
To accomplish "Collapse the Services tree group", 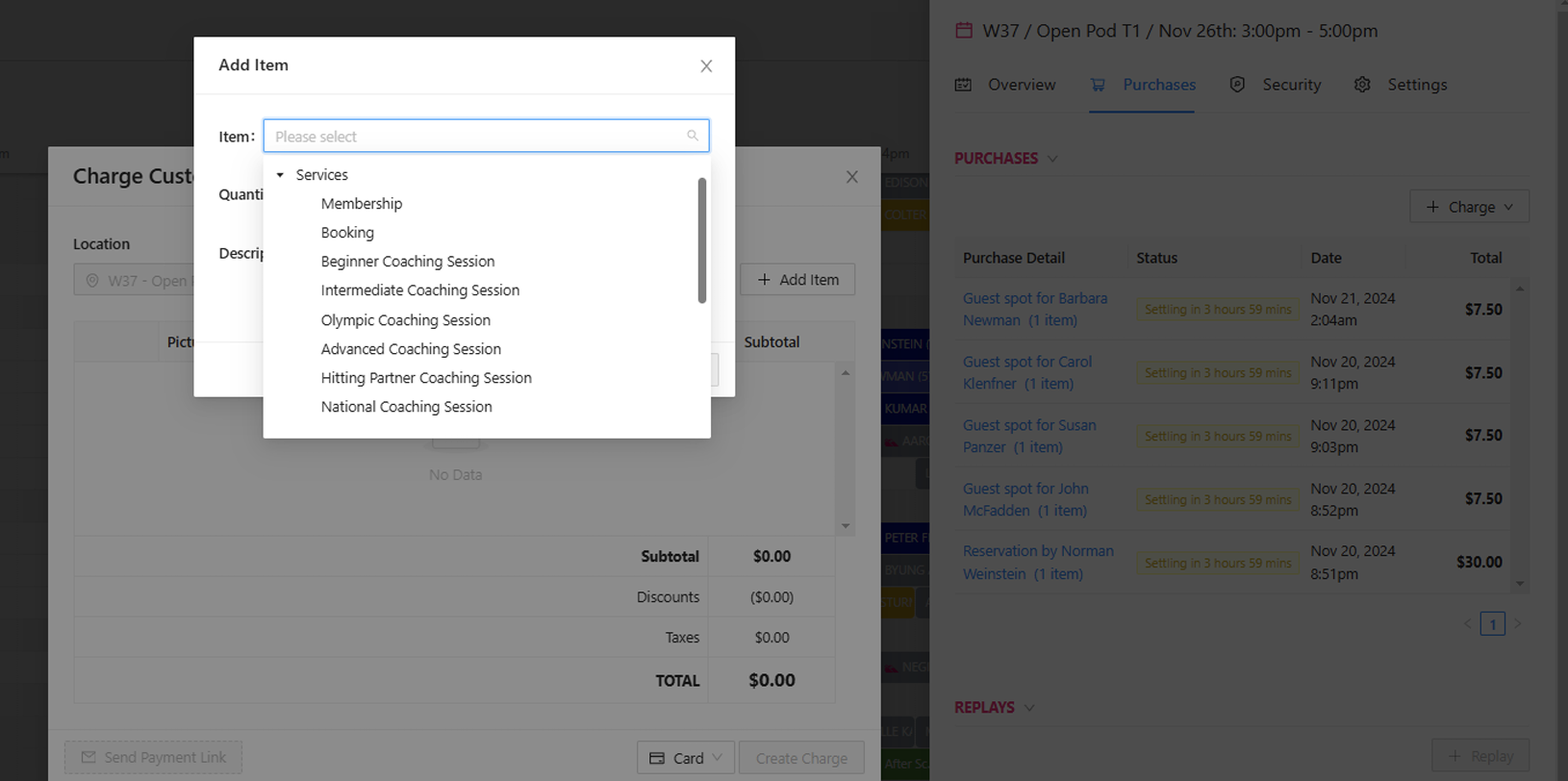I will point(281,175).
